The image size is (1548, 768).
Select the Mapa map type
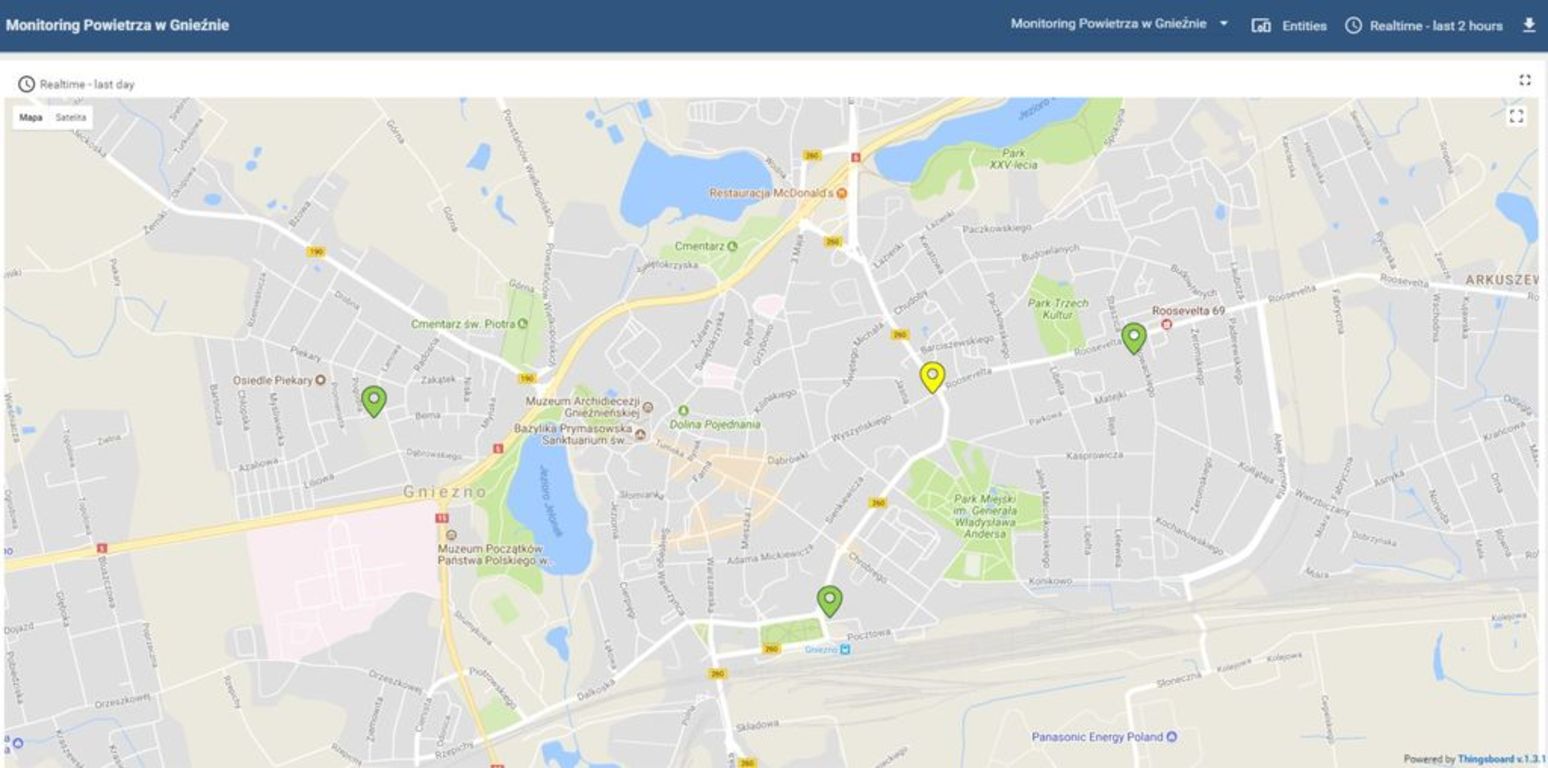(31, 118)
